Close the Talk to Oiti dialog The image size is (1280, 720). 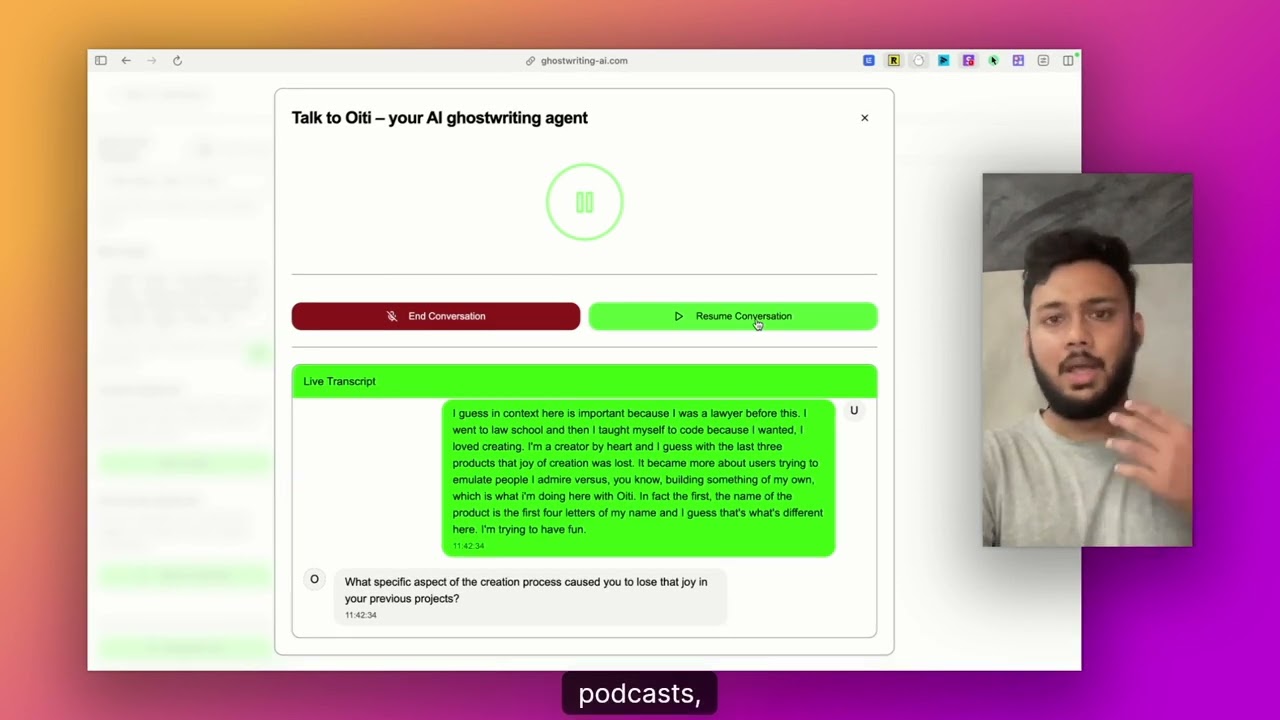[x=865, y=118]
